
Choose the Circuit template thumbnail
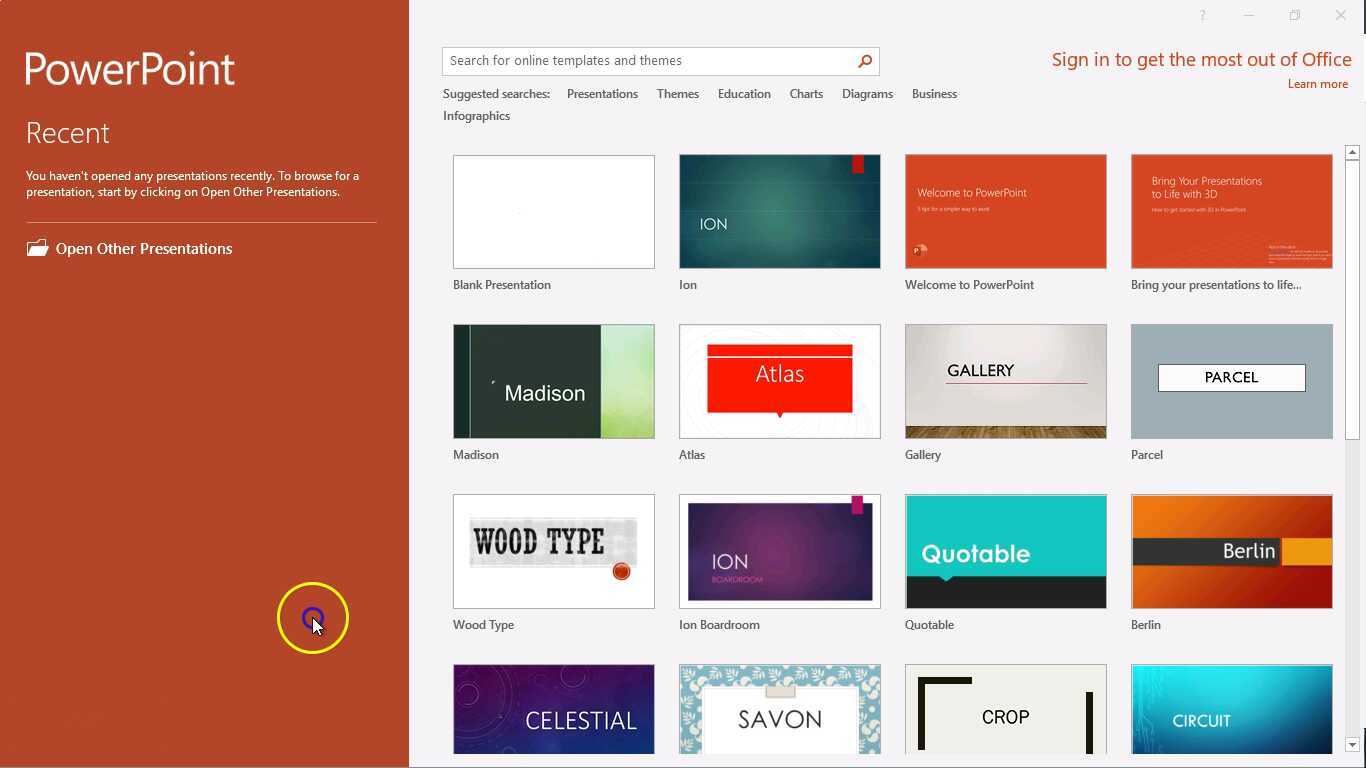[1232, 709]
